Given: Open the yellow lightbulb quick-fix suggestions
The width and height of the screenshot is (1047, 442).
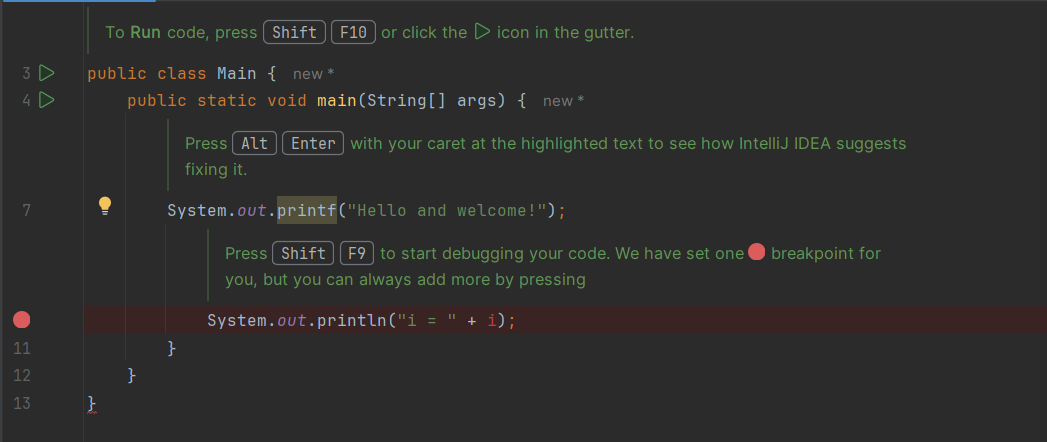Looking at the screenshot, I should 105,206.
